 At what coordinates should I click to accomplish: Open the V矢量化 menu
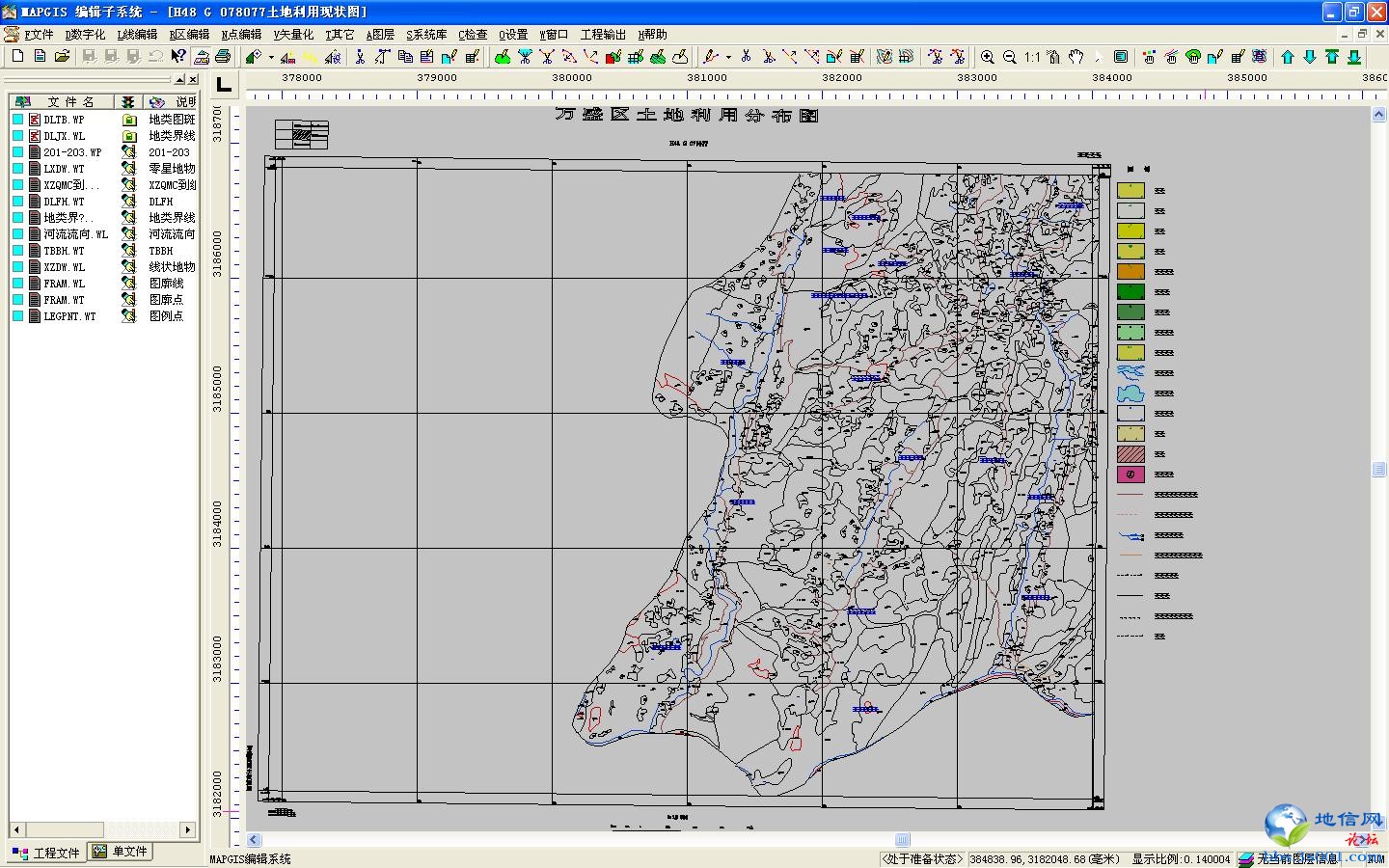293,34
